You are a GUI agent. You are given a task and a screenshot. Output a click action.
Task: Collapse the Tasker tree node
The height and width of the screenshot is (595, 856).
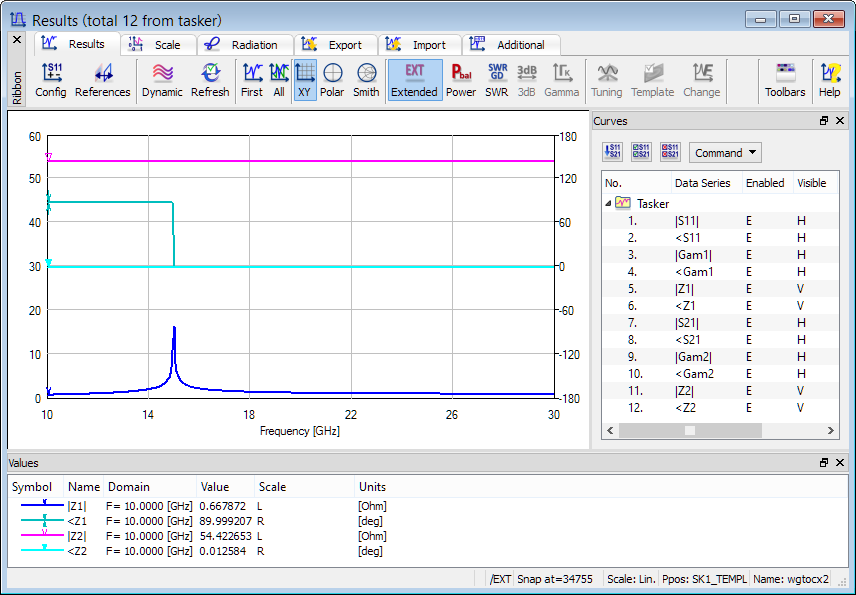tap(609, 203)
